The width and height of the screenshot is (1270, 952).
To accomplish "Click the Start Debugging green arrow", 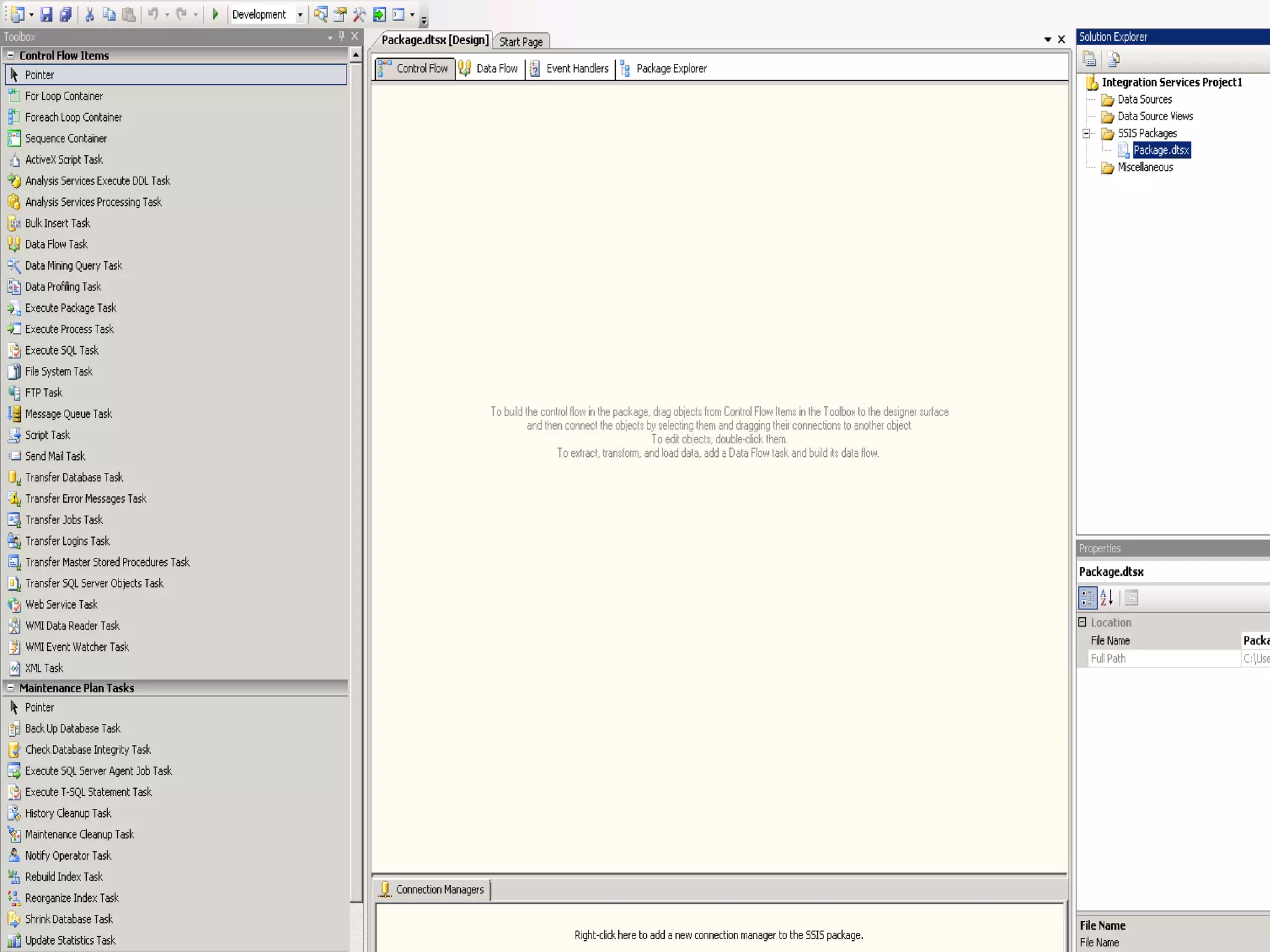I will (x=215, y=14).
